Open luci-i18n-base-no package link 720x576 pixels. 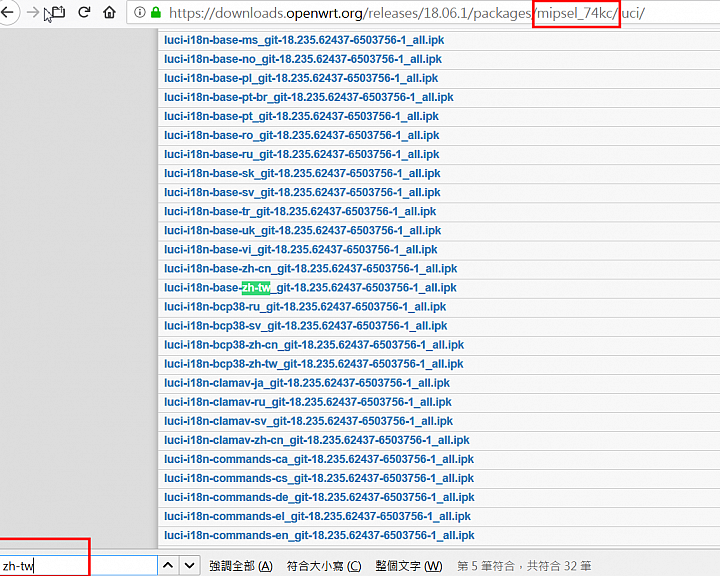[x=303, y=59]
